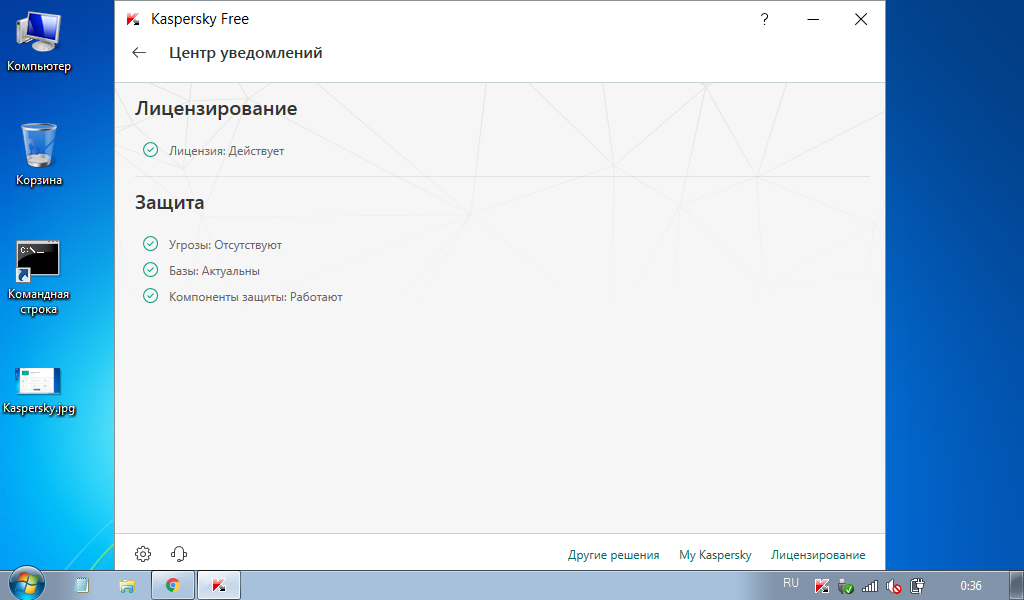
Task: Click Центр уведомлений page title
Action: click(x=246, y=53)
